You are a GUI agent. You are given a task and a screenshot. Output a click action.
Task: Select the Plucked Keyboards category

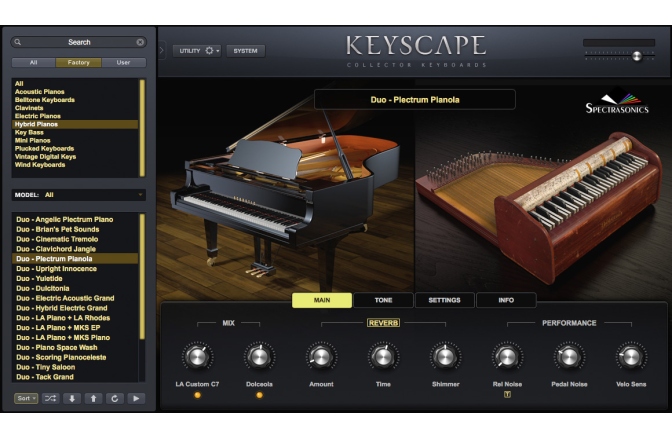(75, 149)
